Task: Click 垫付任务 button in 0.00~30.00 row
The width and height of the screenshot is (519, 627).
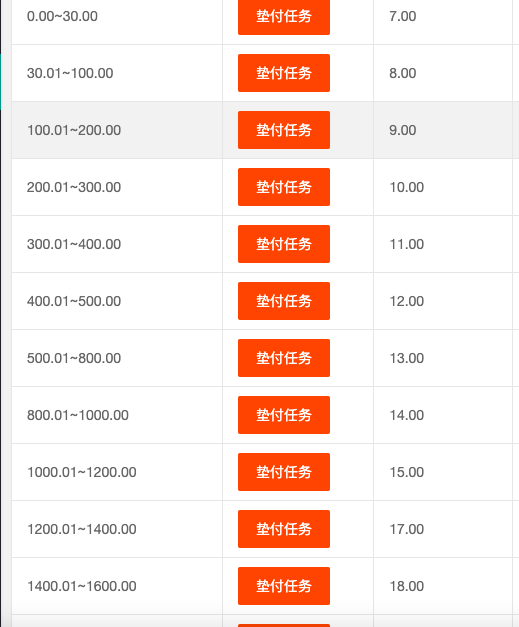Action: 284,16
